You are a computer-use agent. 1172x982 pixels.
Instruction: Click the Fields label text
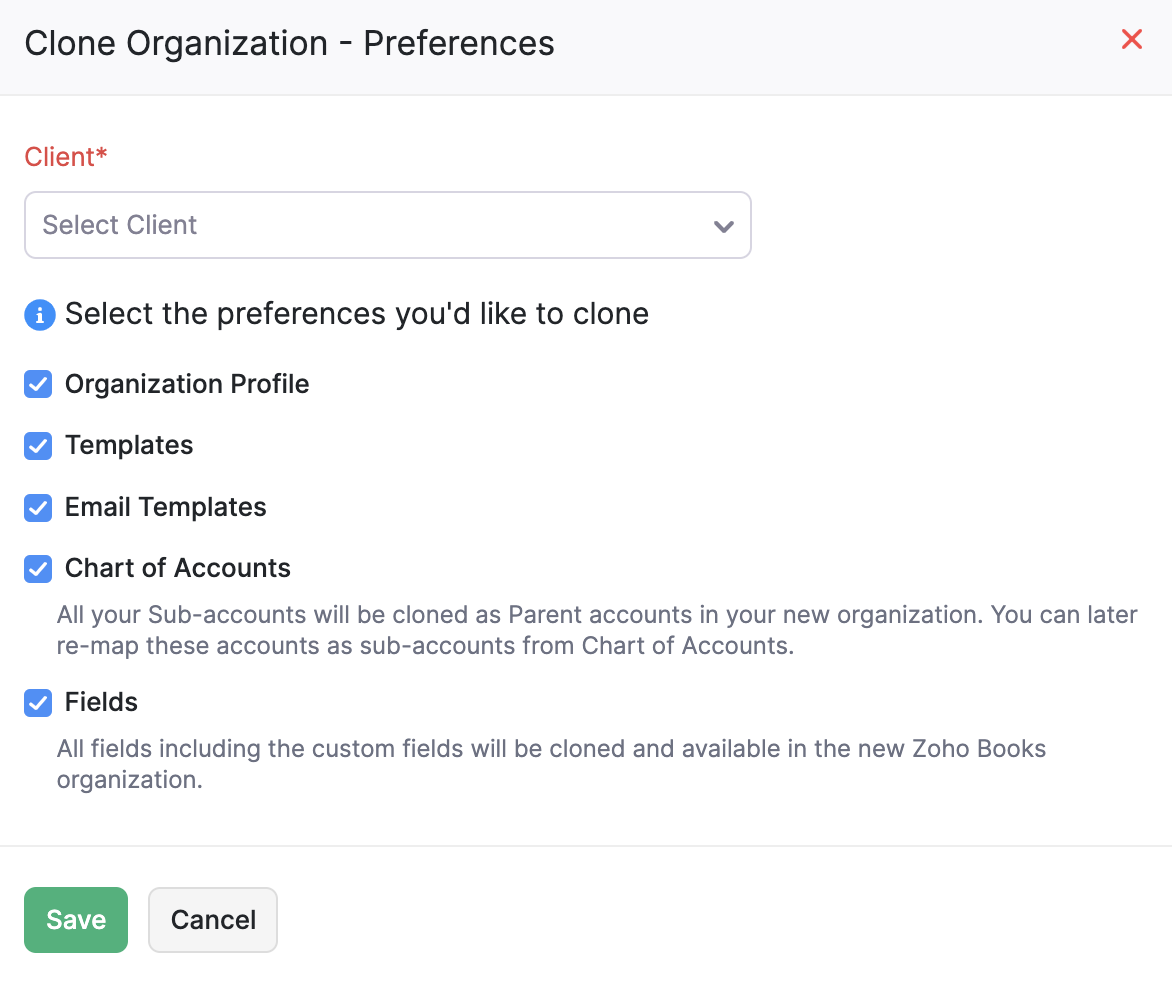coord(101,703)
